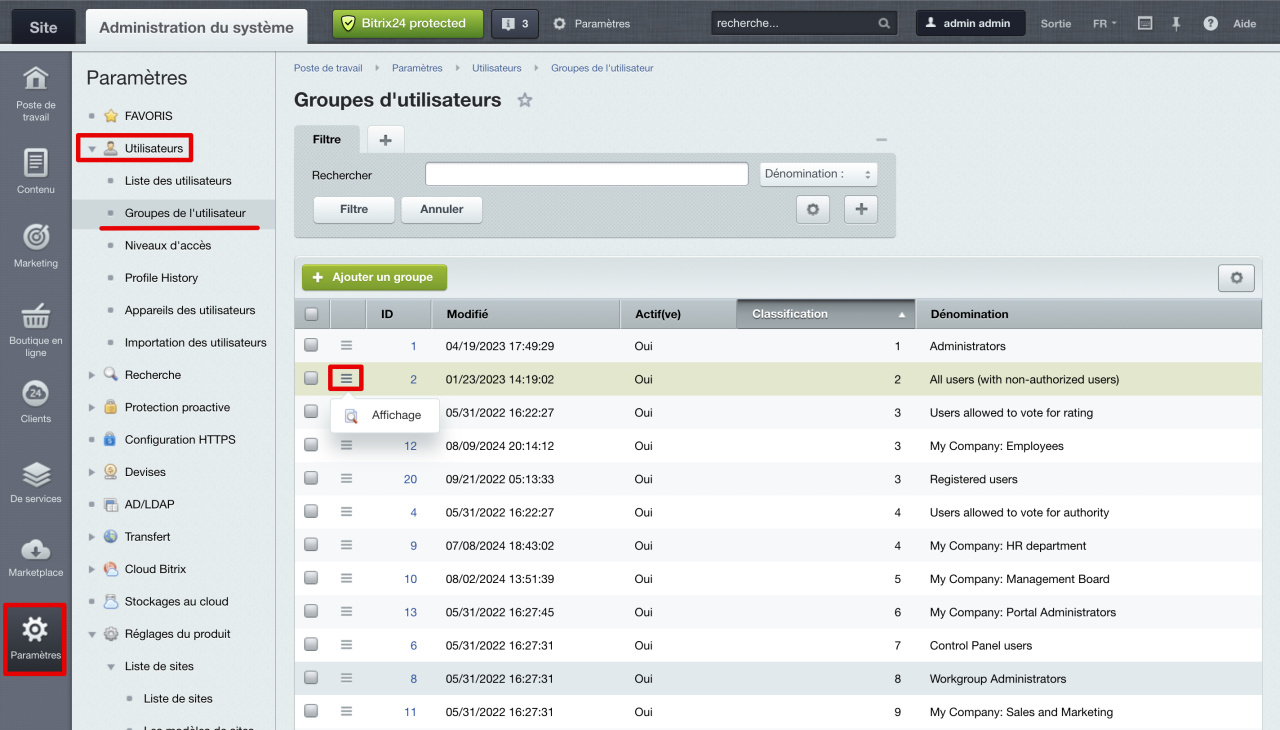The width and height of the screenshot is (1280, 730).
Task: Open Niveaux d'accès menu item
Action: pos(168,246)
